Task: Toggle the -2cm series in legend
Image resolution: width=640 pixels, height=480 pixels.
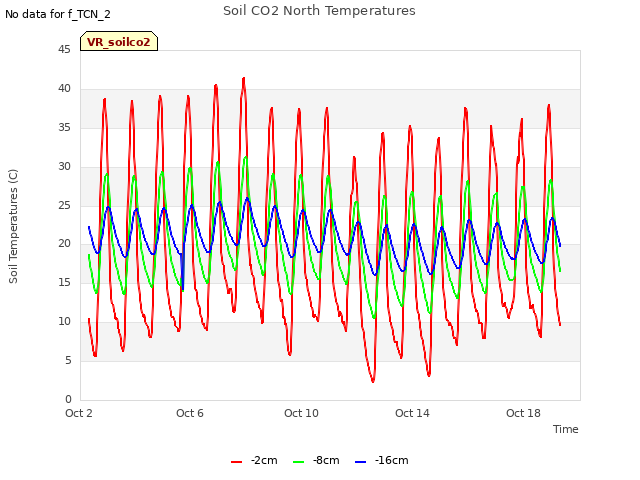Action: 254,460
